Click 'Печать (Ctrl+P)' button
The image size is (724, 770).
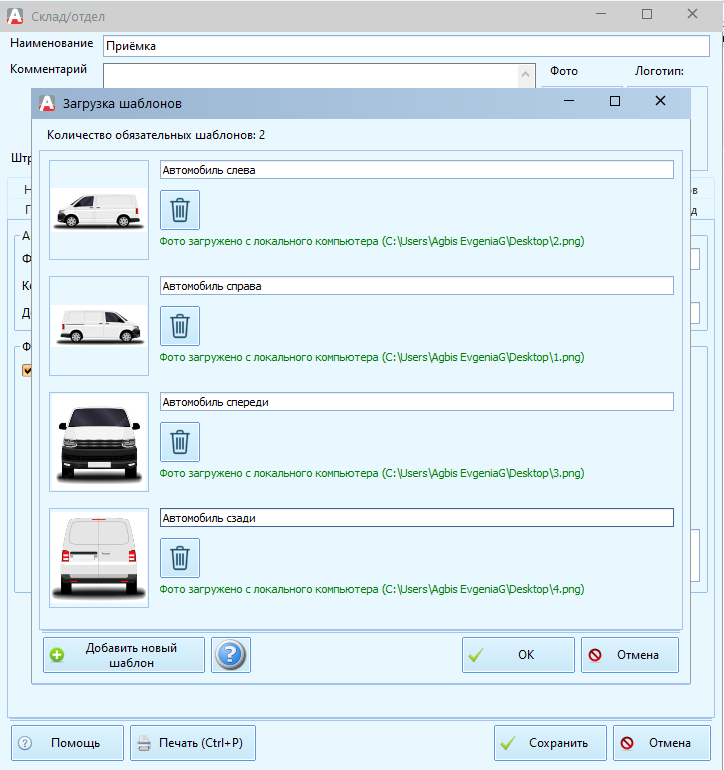point(193,743)
